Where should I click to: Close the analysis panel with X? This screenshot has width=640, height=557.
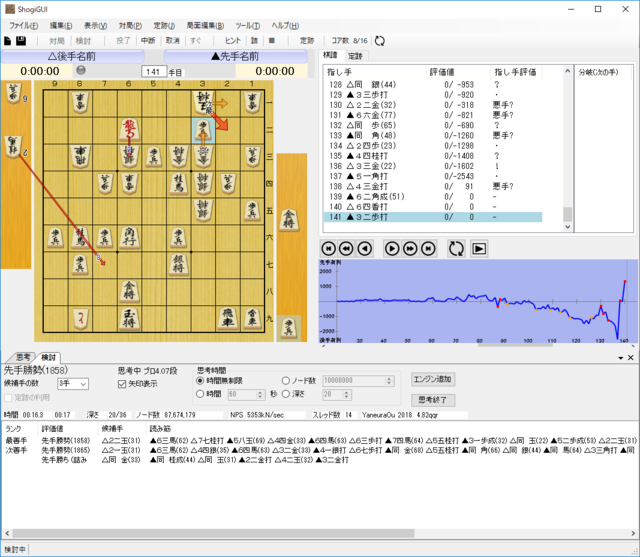tap(631, 357)
